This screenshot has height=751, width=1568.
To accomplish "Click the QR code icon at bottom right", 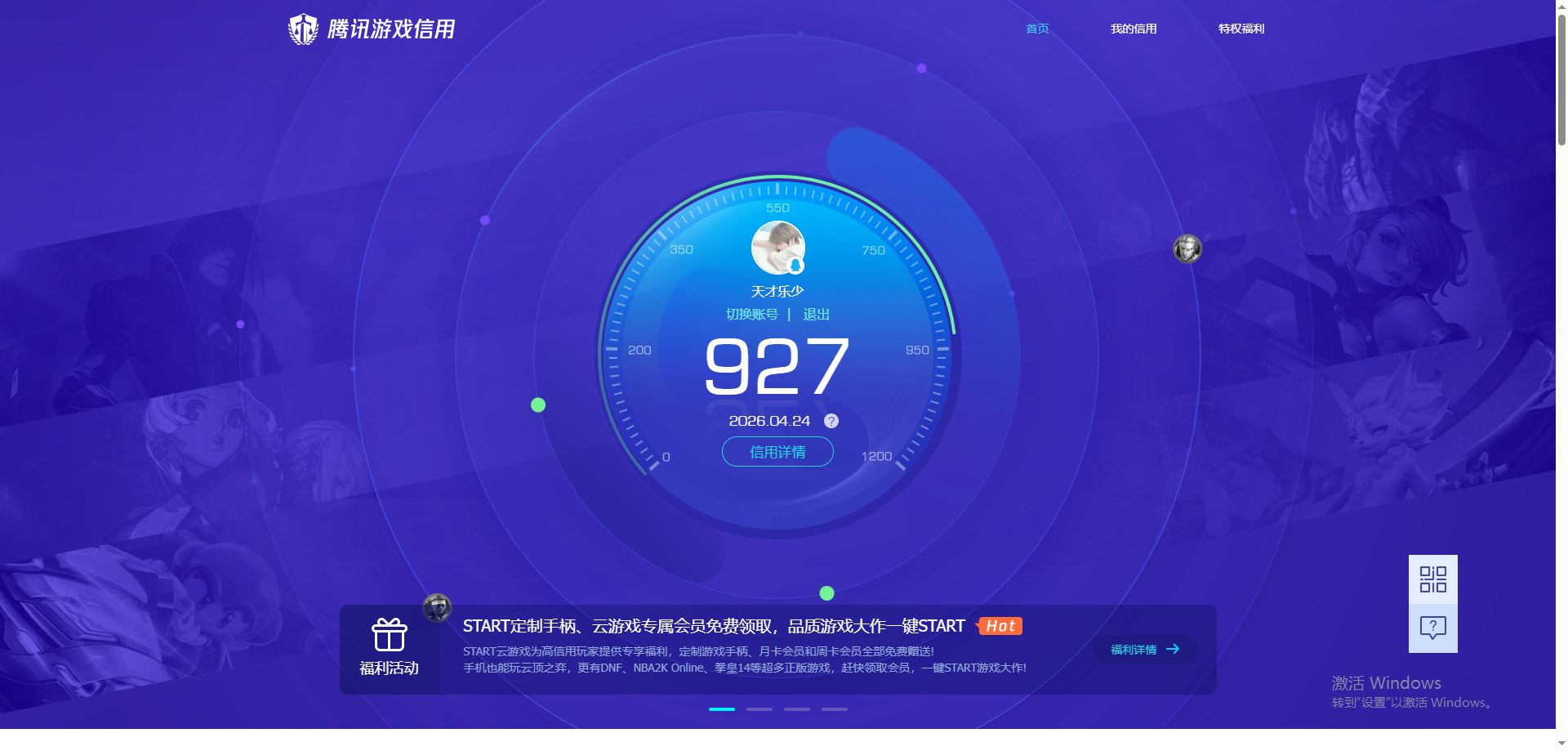I will 1433,578.
